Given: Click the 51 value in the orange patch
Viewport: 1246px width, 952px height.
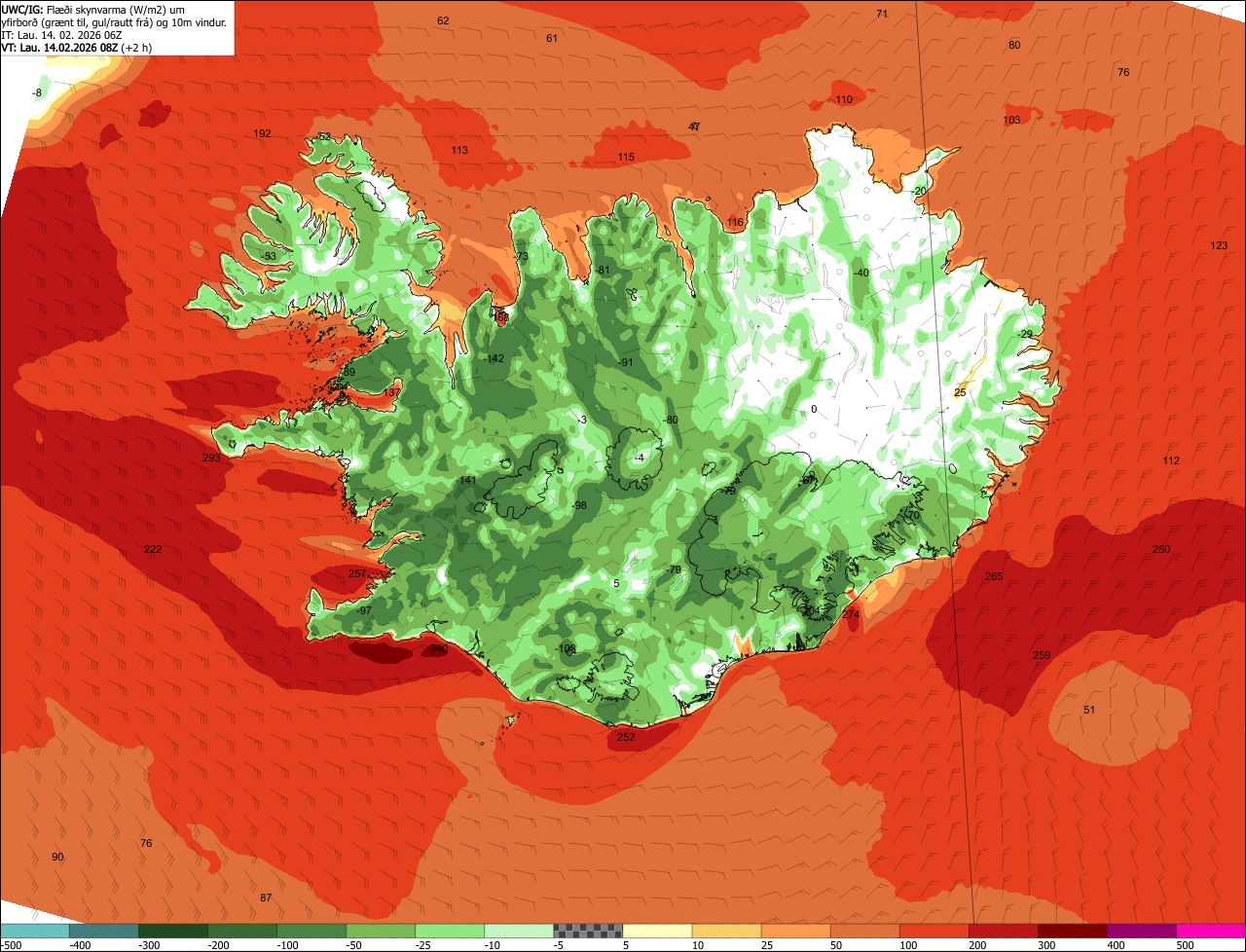Looking at the screenshot, I should 1089,710.
